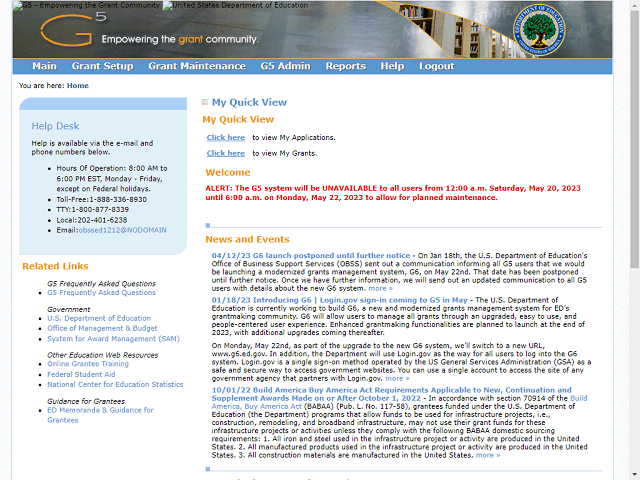The width and height of the screenshot is (640, 480).
Task: Click the Department of Education seal
Action: pyautogui.click(x=539, y=30)
